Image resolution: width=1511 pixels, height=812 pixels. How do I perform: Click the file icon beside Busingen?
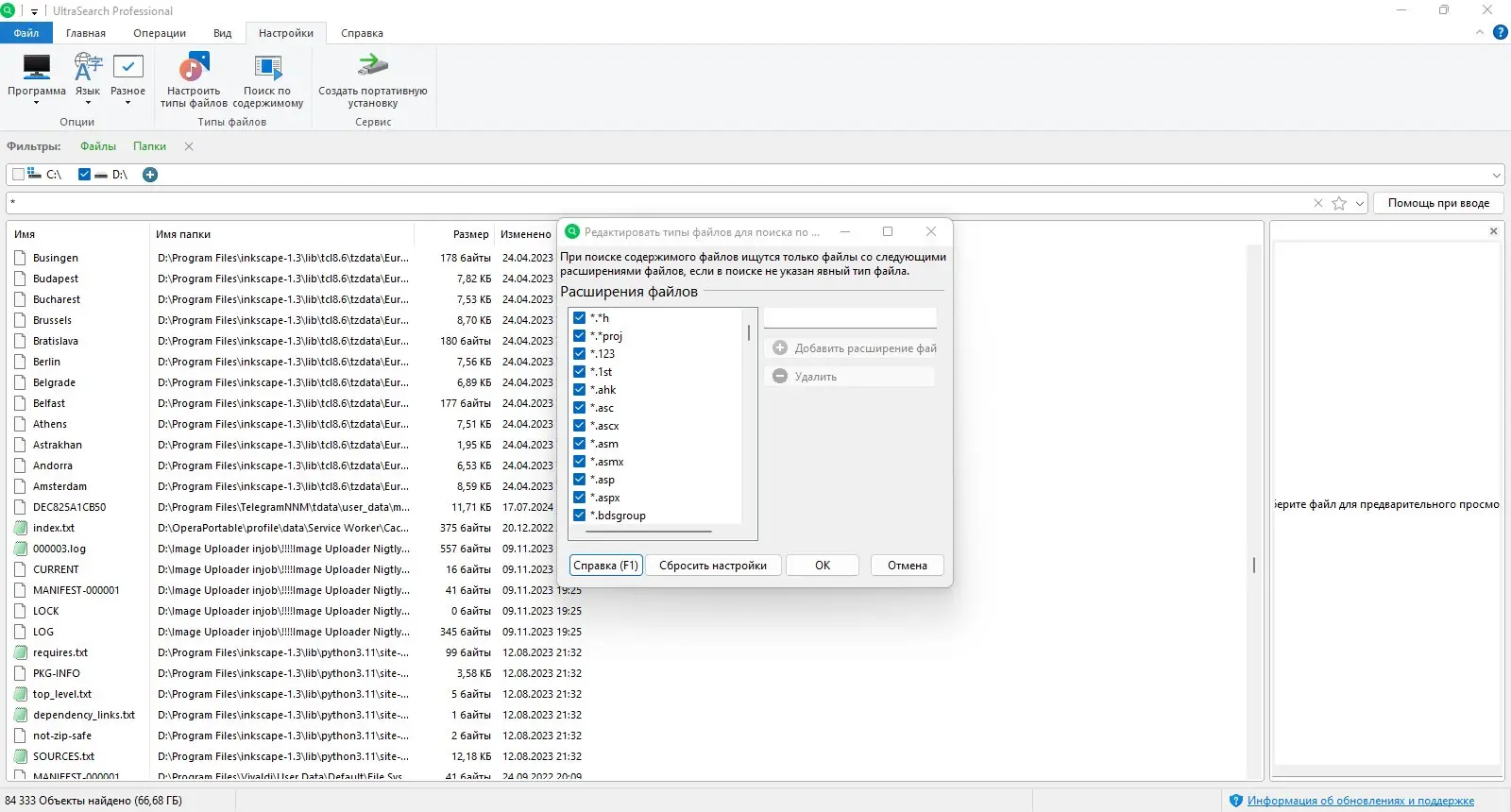tap(20, 258)
